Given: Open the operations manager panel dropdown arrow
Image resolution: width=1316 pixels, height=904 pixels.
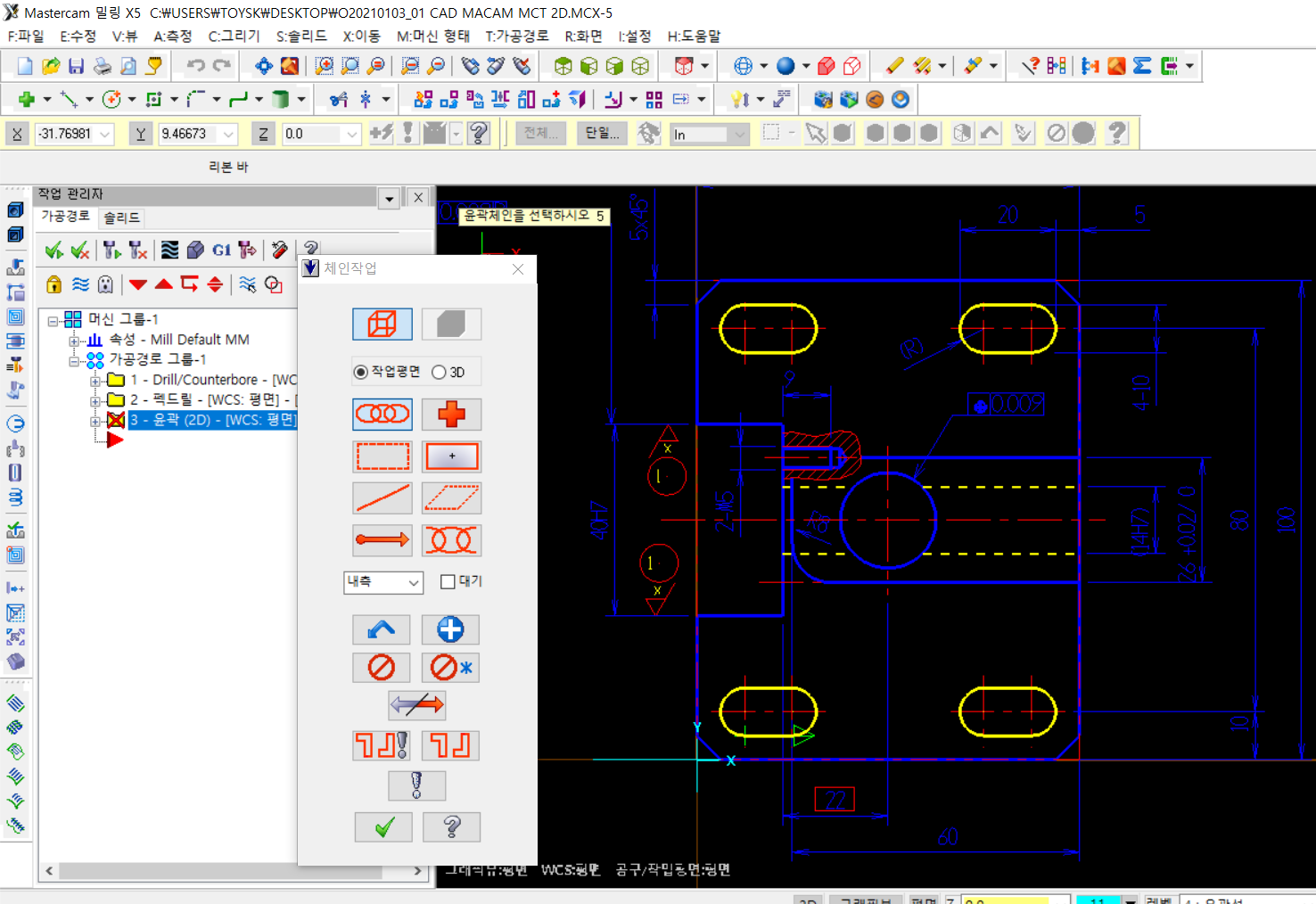Looking at the screenshot, I should 390,199.
